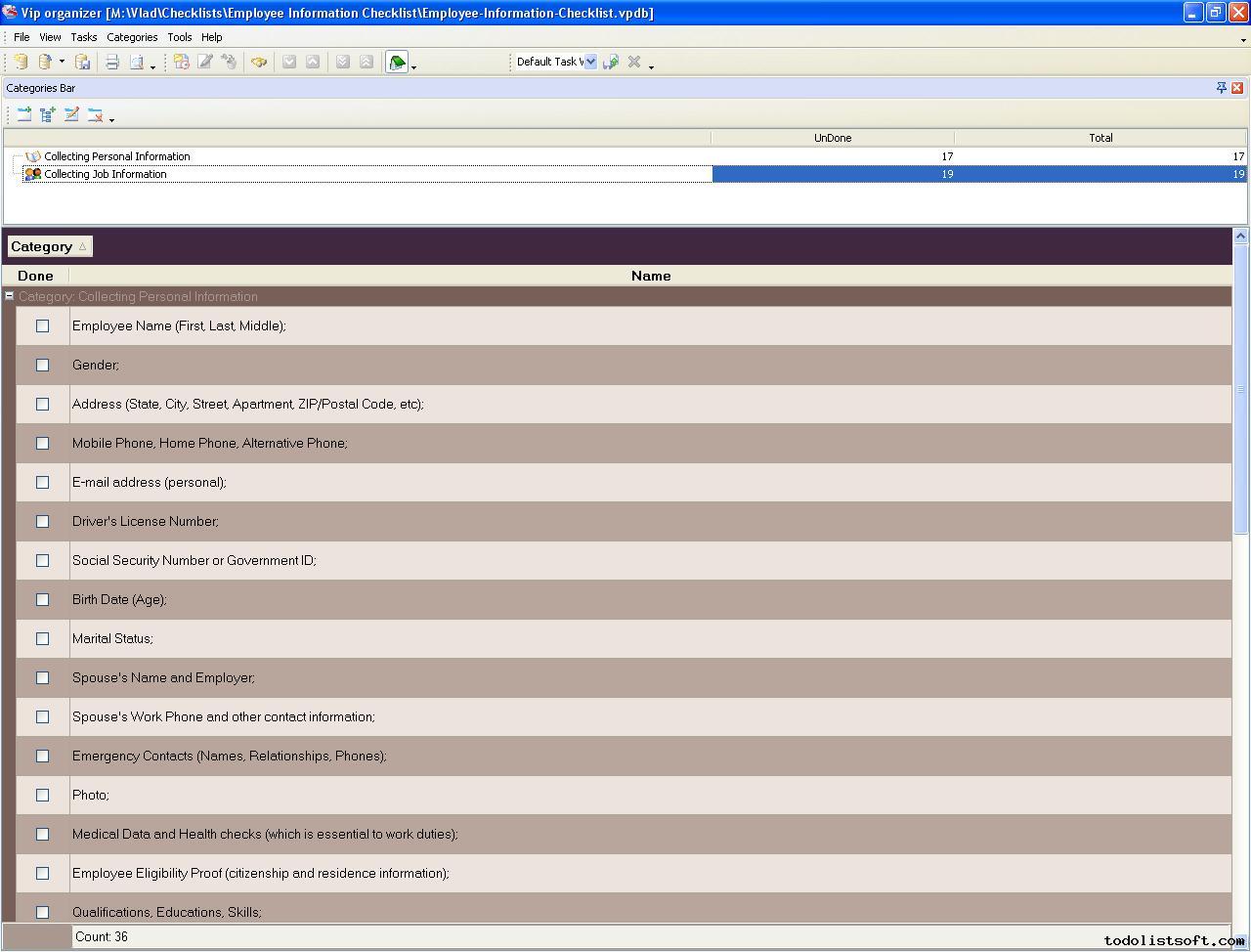Check the Gender task as done

(42, 365)
